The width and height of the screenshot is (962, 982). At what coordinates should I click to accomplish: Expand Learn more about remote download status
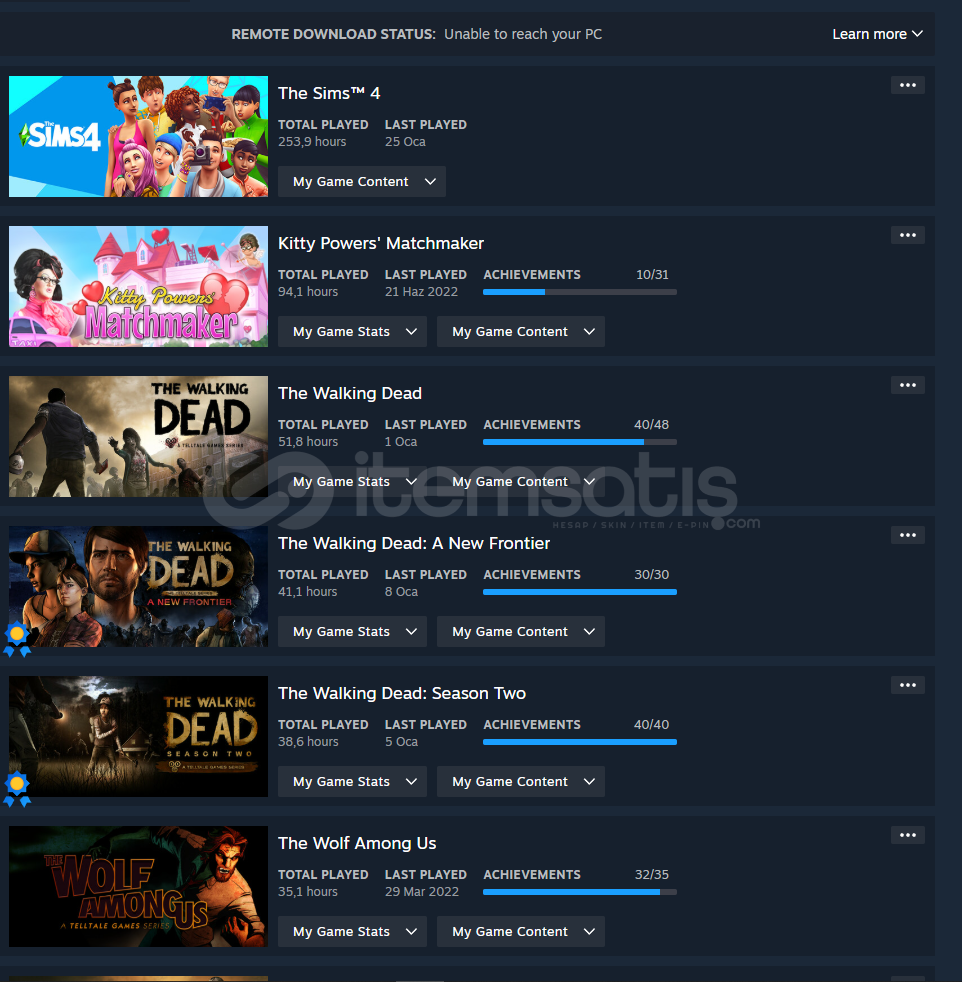coord(877,34)
